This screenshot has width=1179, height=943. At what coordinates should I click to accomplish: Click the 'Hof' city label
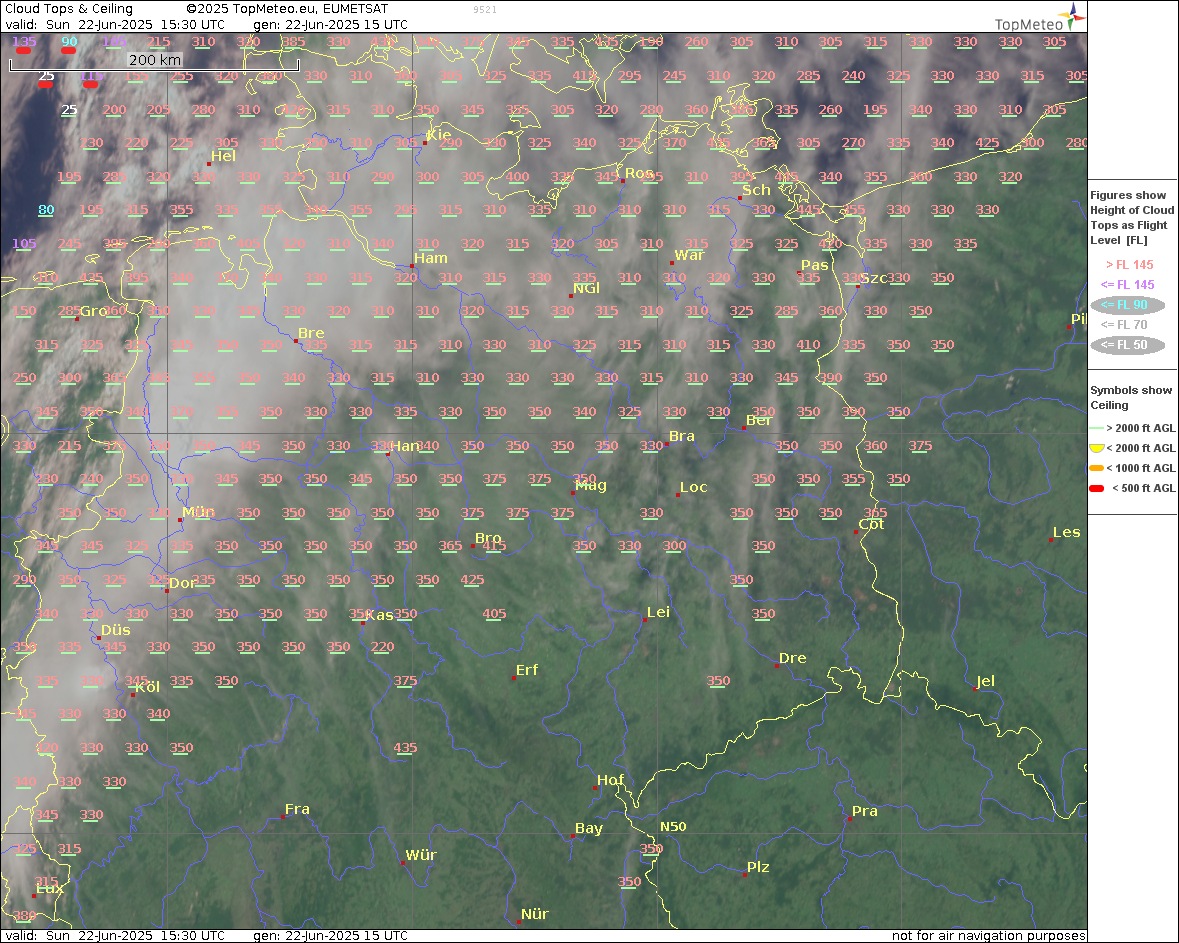pos(611,780)
